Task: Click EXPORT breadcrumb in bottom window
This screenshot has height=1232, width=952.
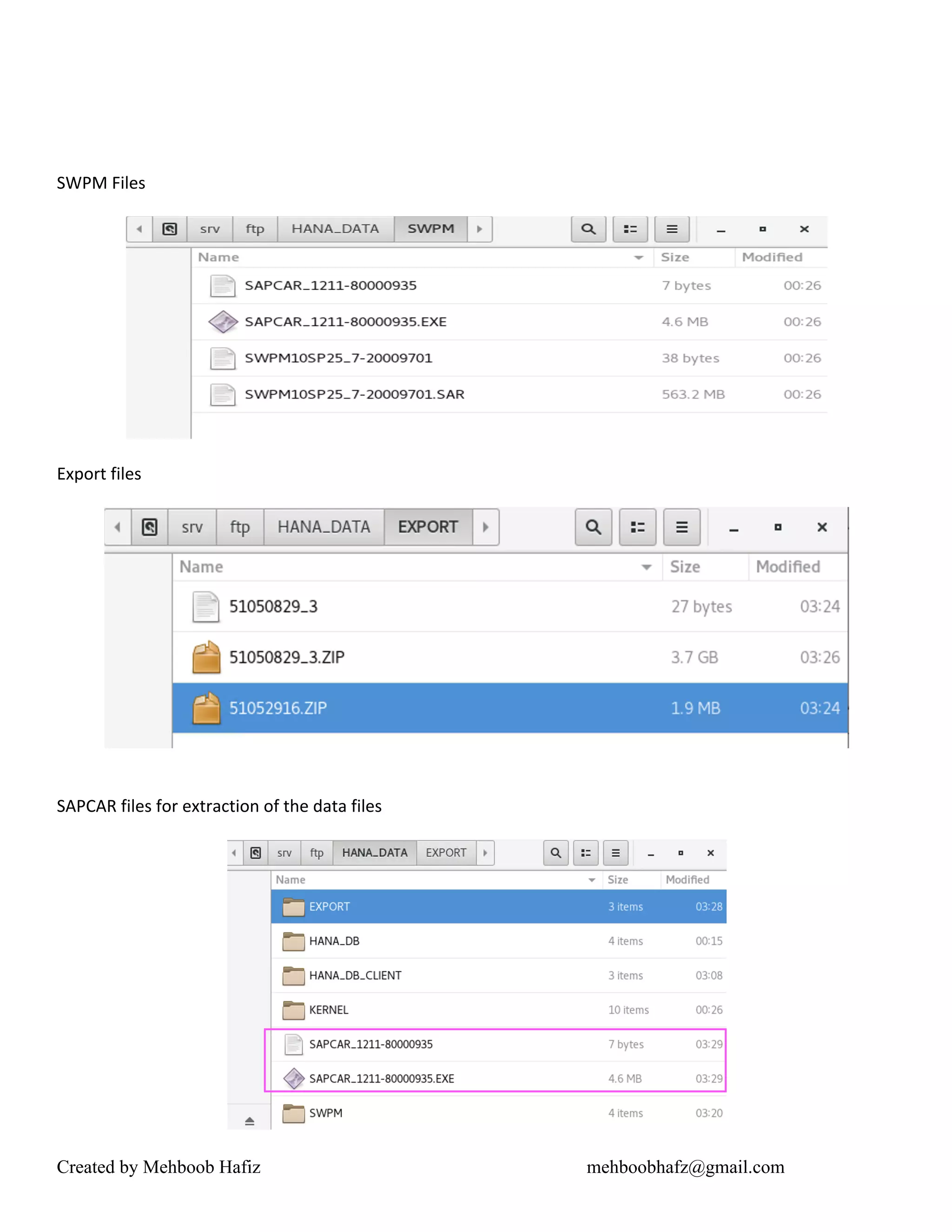Action: (445, 853)
